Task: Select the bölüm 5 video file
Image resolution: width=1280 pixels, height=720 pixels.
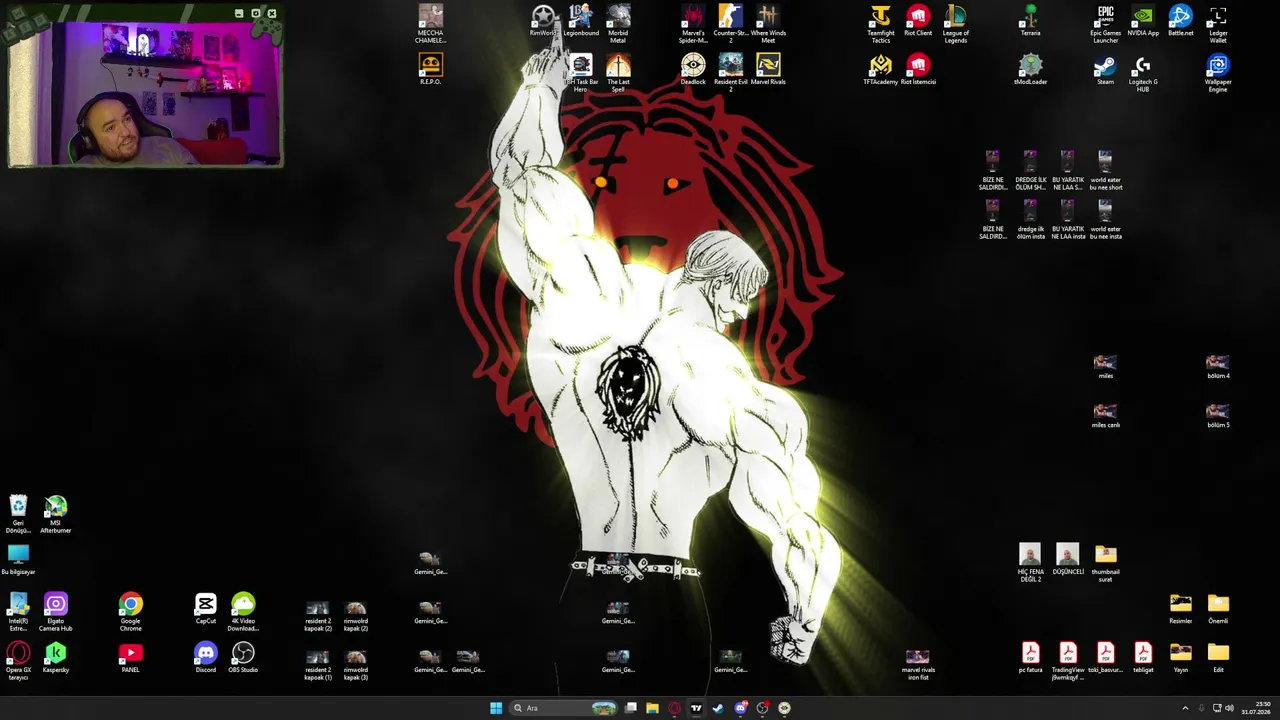Action: pos(1218,416)
